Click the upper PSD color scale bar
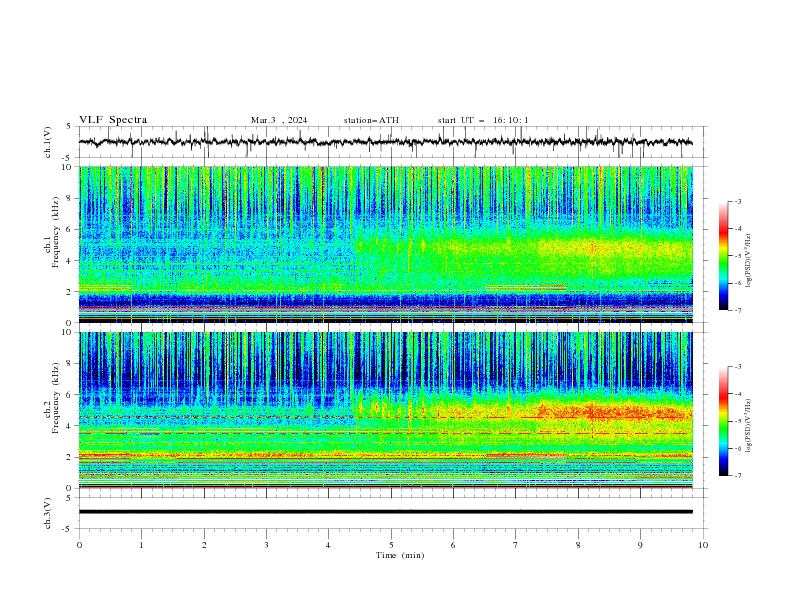The image size is (792, 612). (x=723, y=256)
